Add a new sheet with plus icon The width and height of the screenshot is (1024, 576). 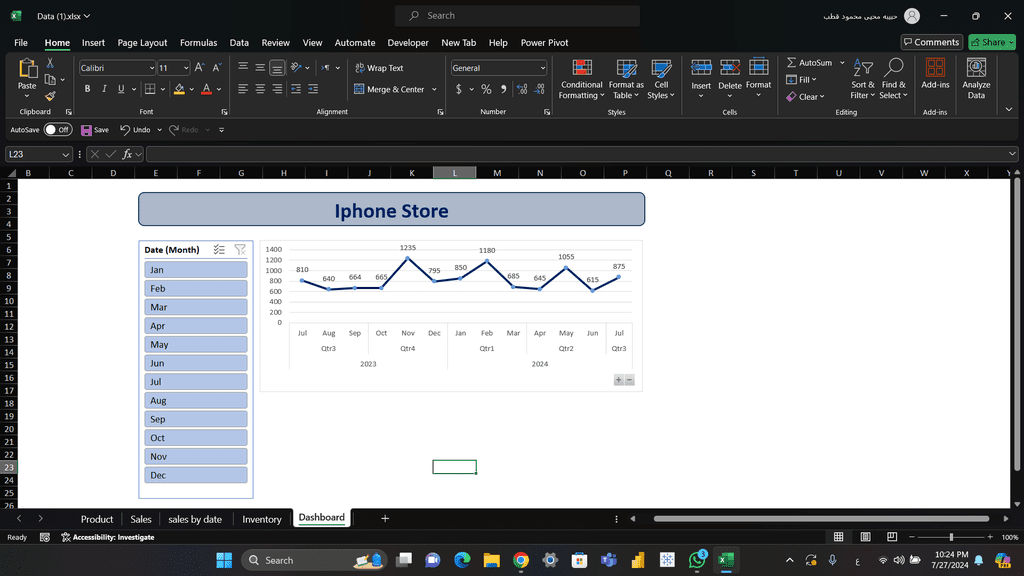pyautogui.click(x=385, y=519)
